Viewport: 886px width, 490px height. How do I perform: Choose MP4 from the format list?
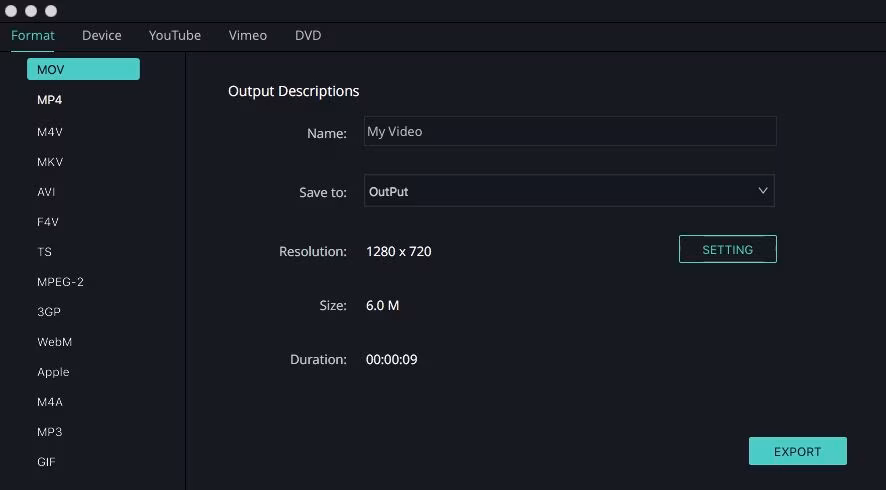(50, 100)
